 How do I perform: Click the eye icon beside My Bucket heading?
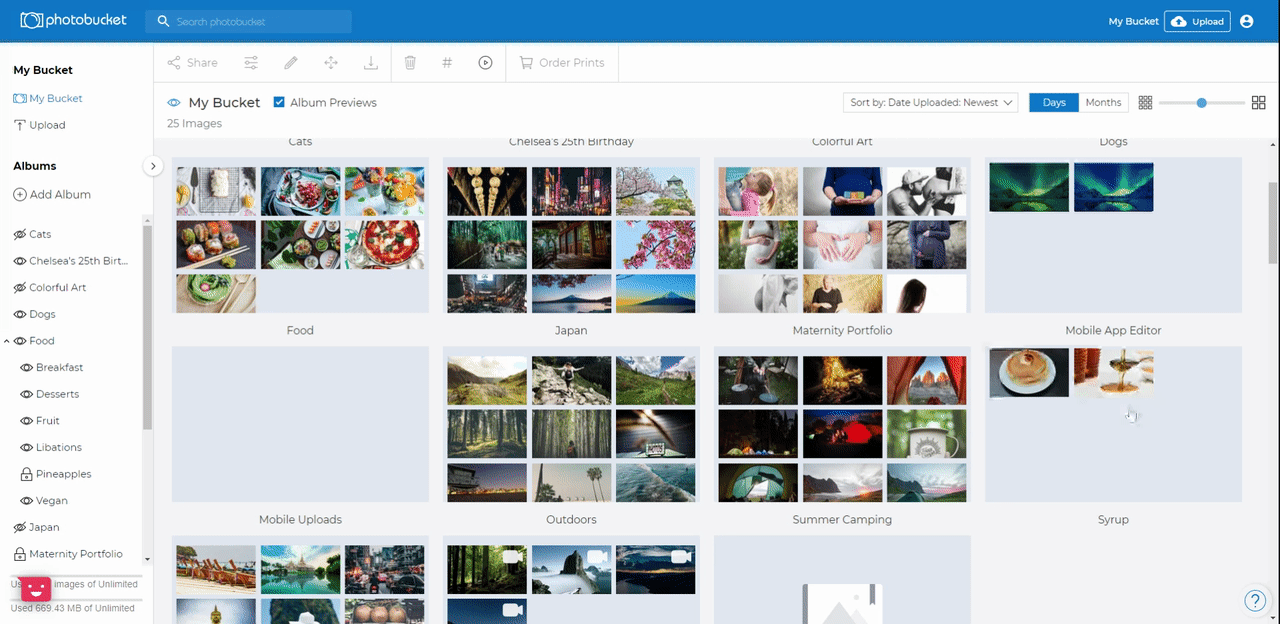(x=174, y=103)
